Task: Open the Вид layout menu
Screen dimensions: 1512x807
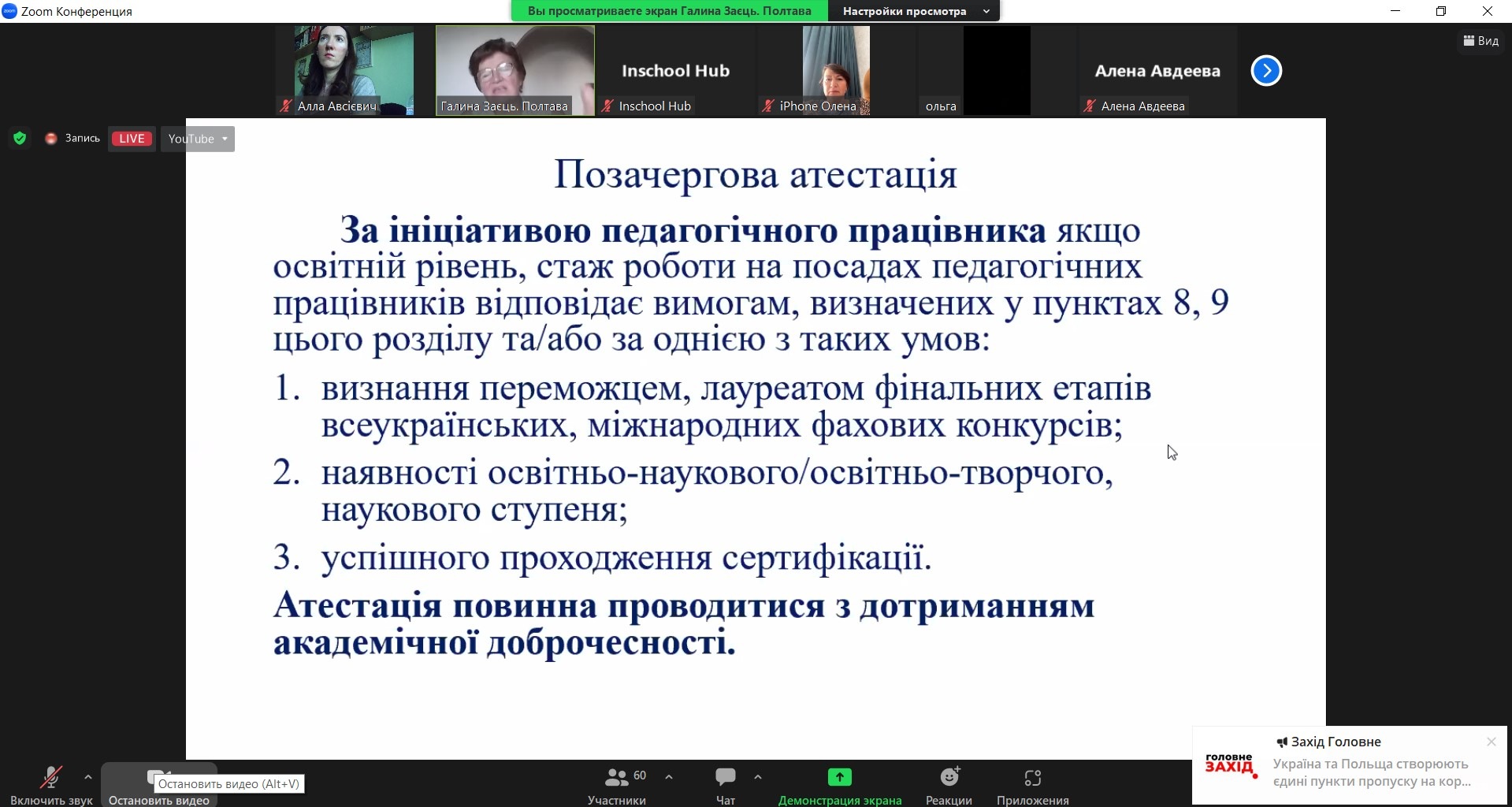Action: 1481,41
